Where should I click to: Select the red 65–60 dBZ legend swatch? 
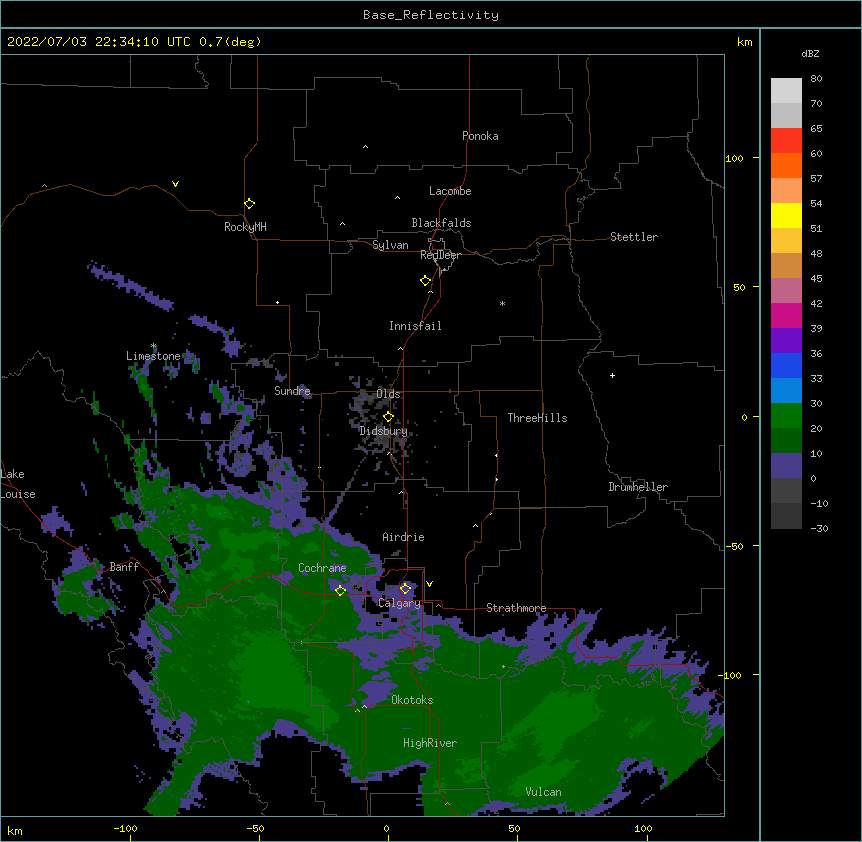pos(786,140)
